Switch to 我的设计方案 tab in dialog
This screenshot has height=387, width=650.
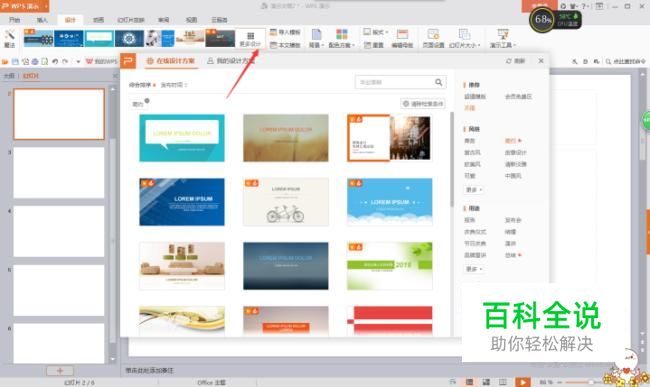pyautogui.click(x=230, y=61)
